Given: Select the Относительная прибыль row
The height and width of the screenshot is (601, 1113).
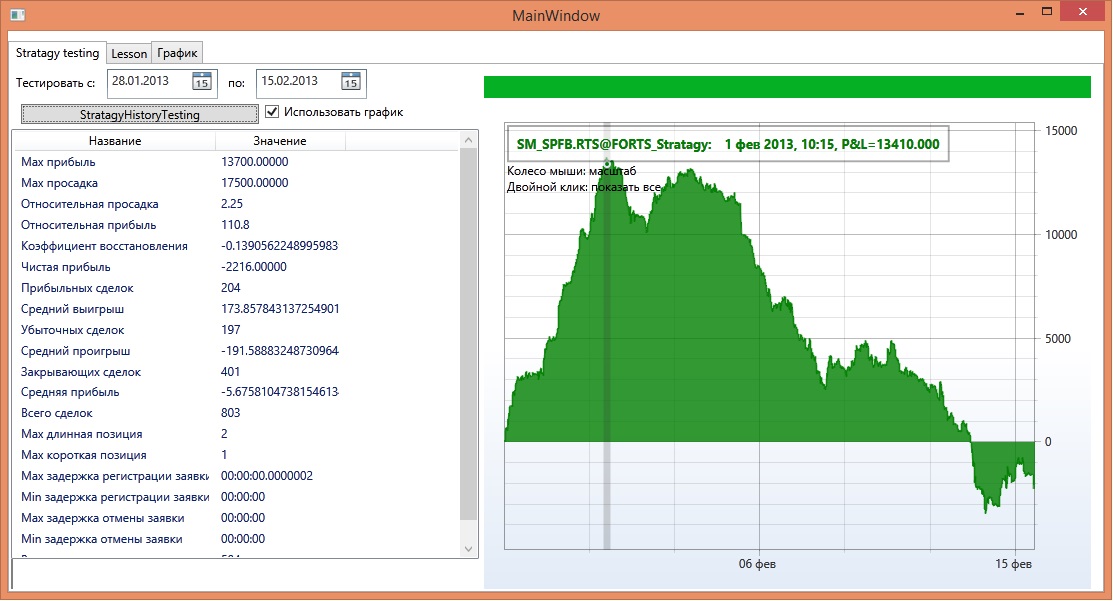Looking at the screenshot, I should tap(236, 225).
